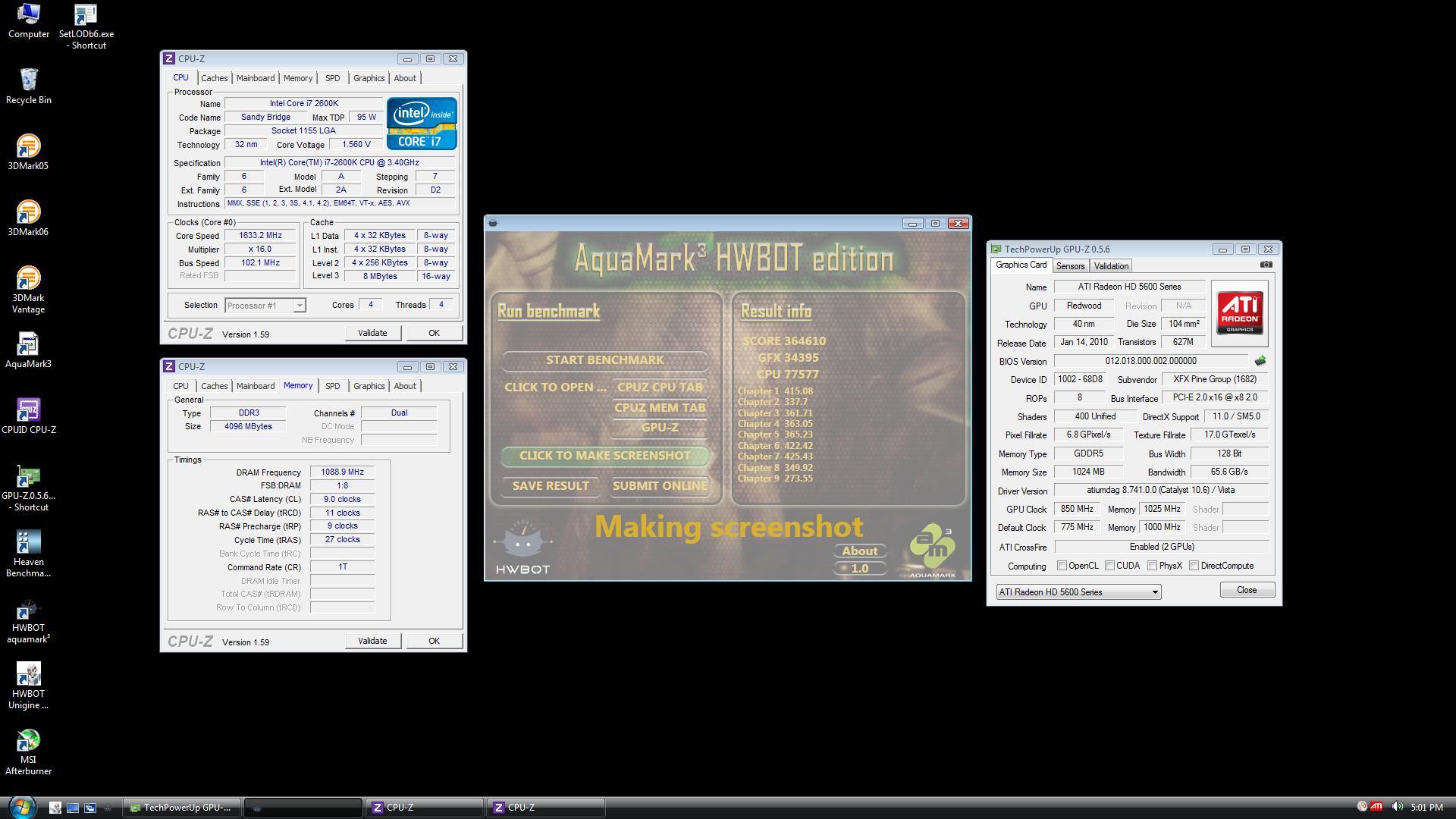
Task: Click the taskbar clock showing 5:01 PM
Action: point(1426,808)
